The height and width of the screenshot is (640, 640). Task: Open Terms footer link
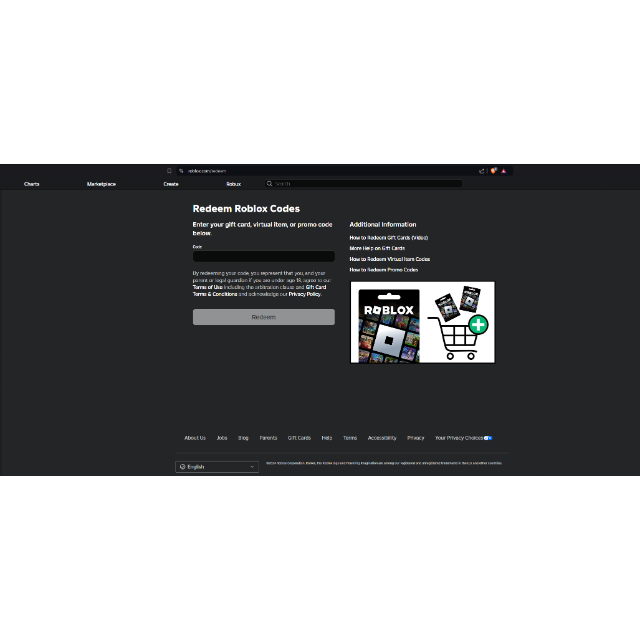[x=350, y=438]
